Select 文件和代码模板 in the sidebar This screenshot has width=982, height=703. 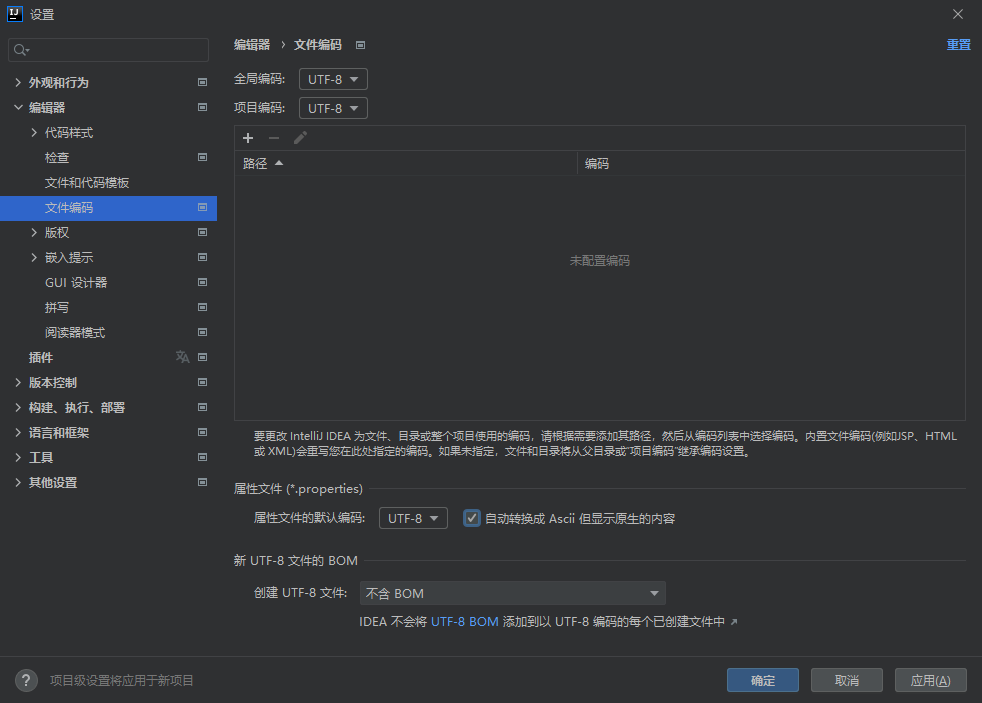pyautogui.click(x=88, y=182)
